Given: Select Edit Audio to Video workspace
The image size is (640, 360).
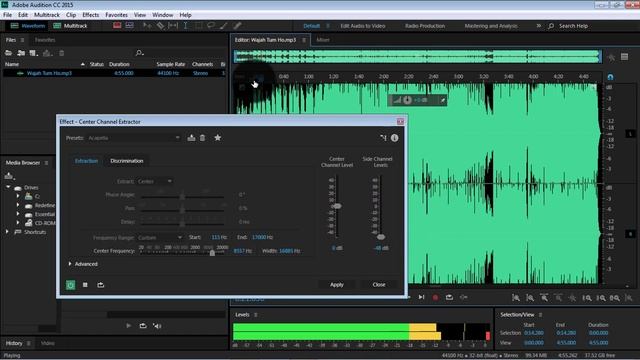Looking at the screenshot, I should tap(363, 26).
